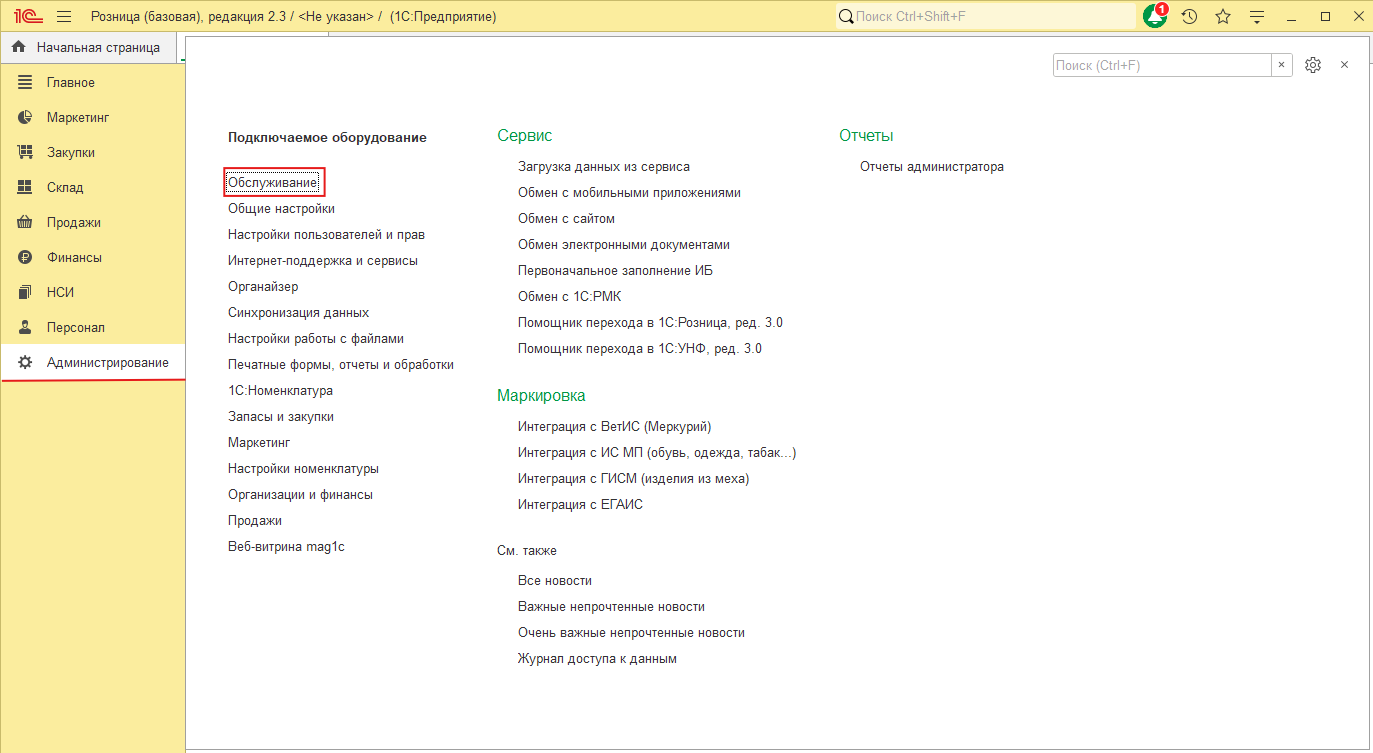Click the home icon of Начальная страница
This screenshot has height=753, width=1373.
(19, 47)
